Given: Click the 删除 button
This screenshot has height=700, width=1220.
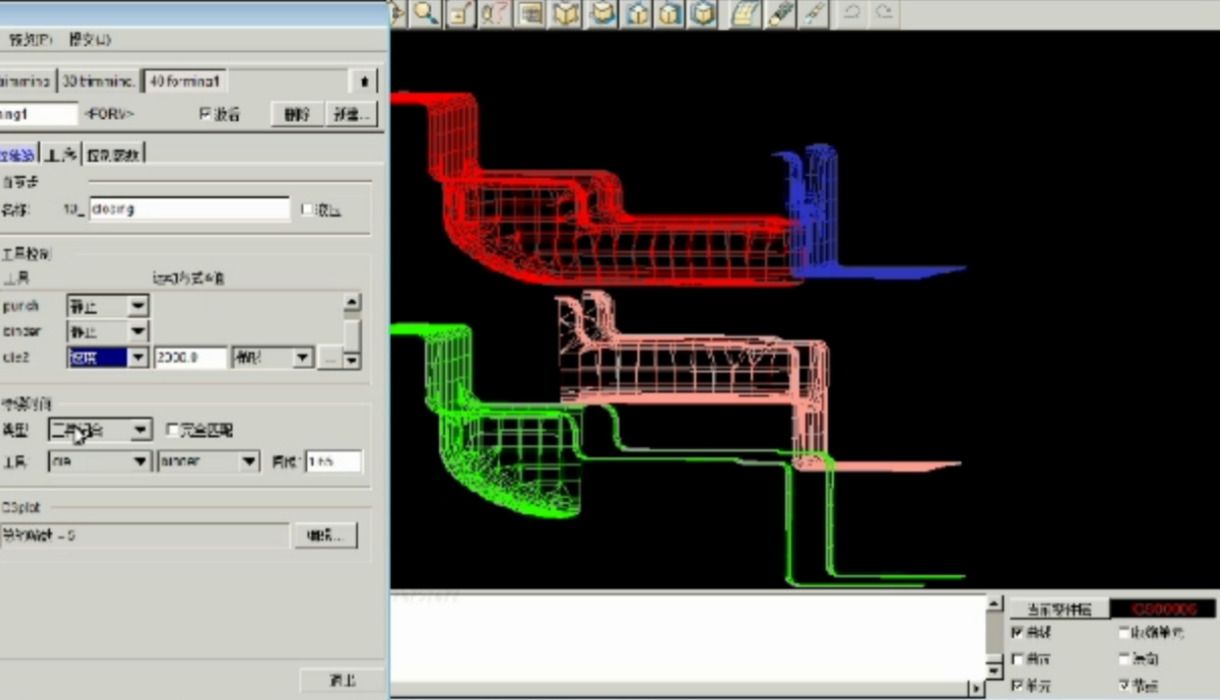Looking at the screenshot, I should 297,114.
